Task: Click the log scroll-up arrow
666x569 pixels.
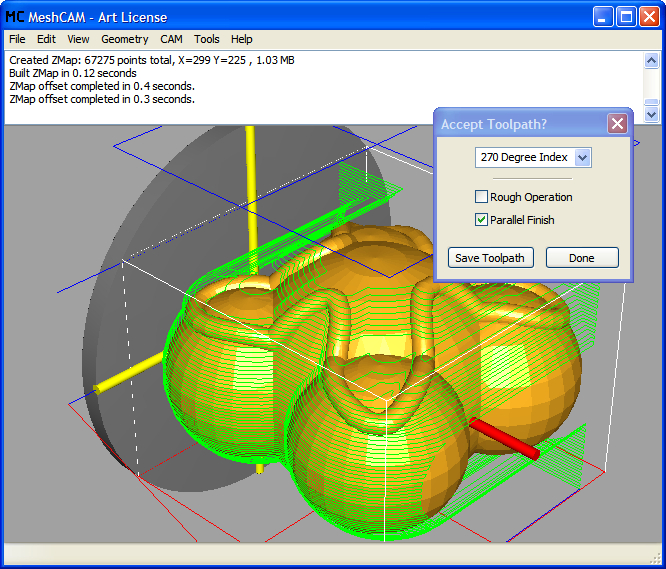Action: pyautogui.click(x=651, y=61)
